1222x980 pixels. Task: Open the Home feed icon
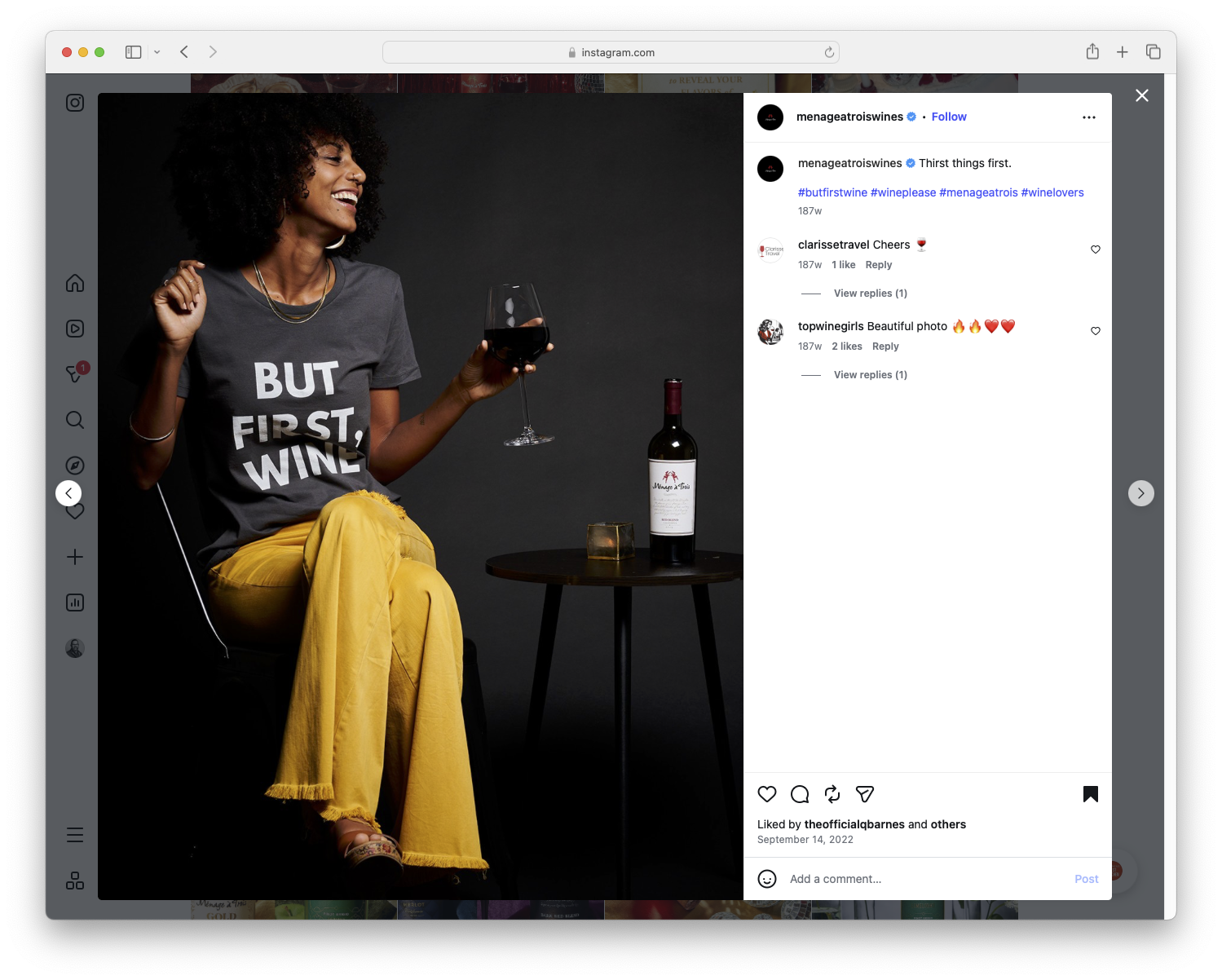74,283
